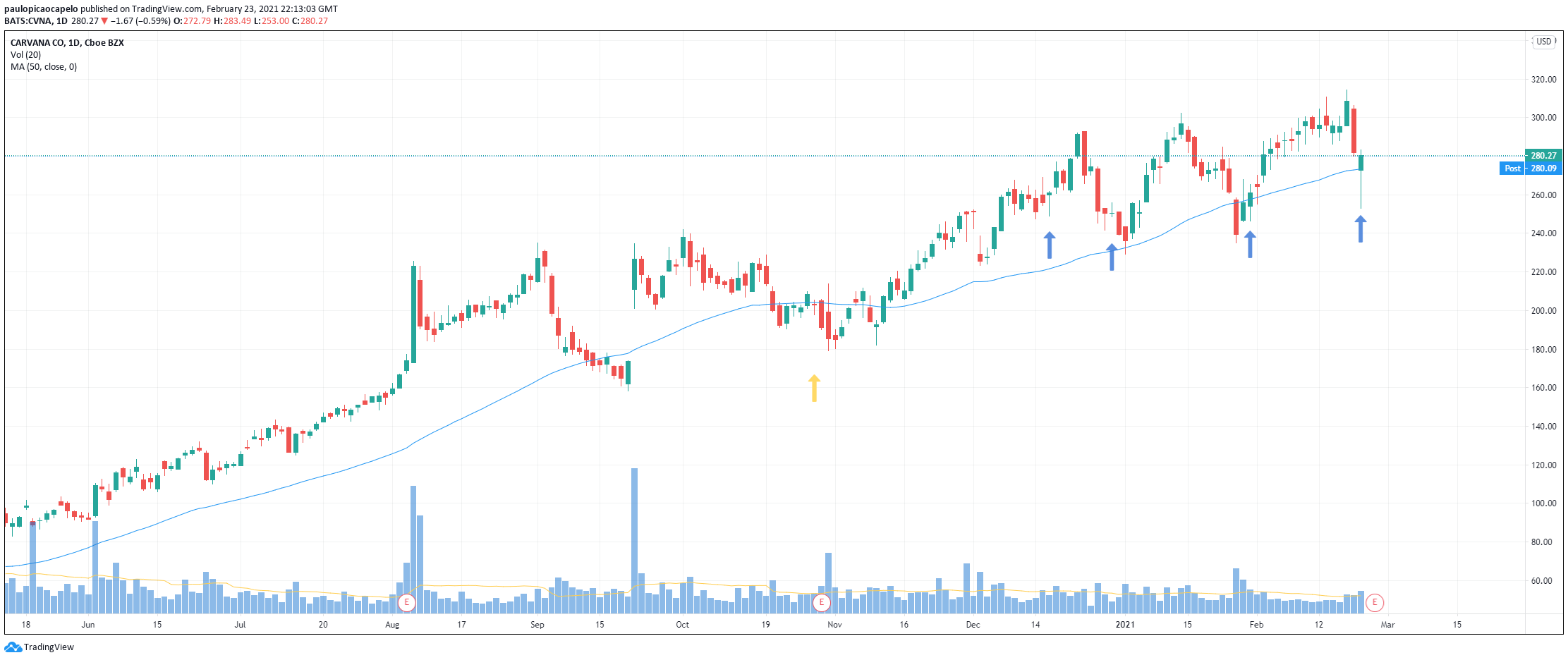Click the 120.00 price axis label
The height and width of the screenshot is (660, 1568).
pos(1543,465)
